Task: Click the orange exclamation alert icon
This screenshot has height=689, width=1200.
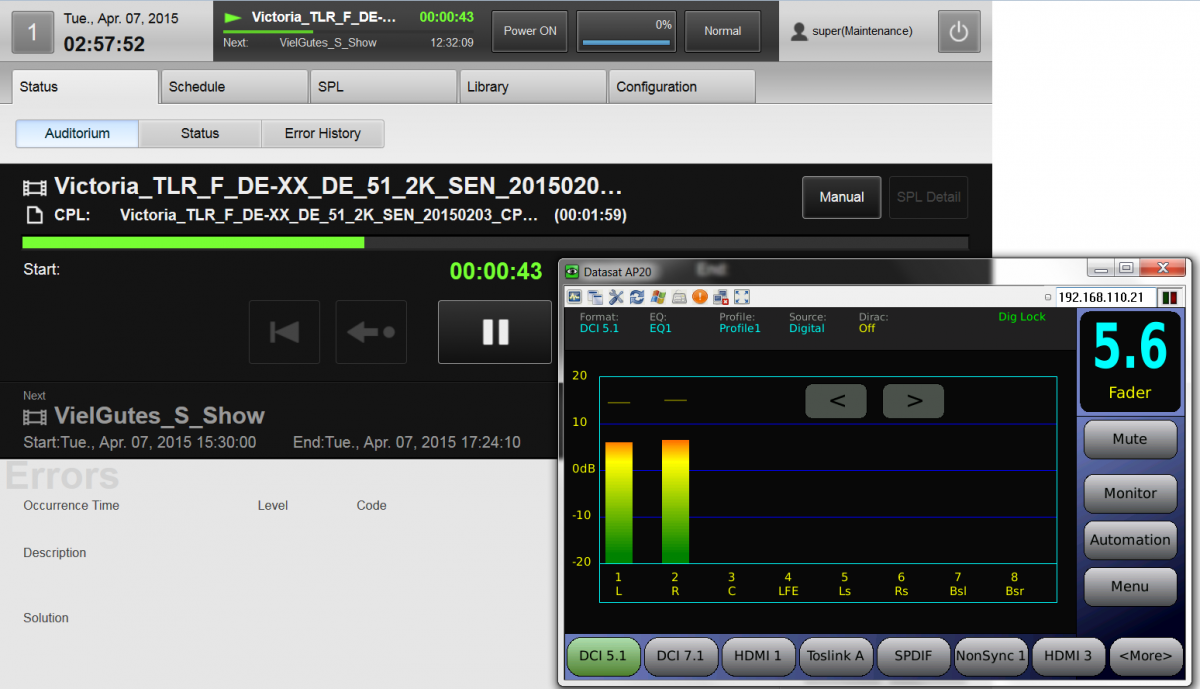Action: click(x=700, y=297)
